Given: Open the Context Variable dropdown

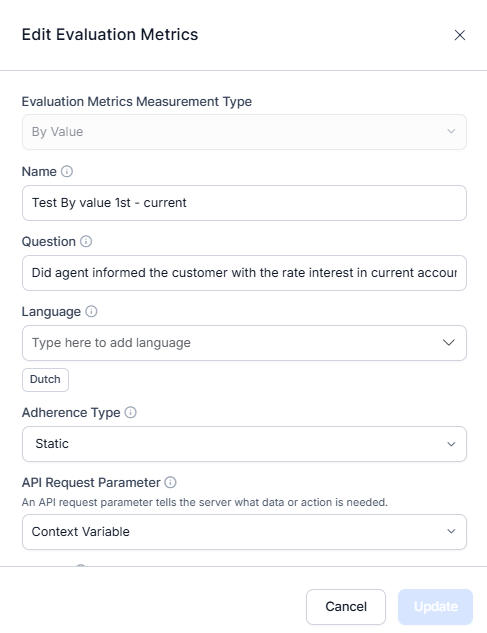Looking at the screenshot, I should click(x=244, y=532).
